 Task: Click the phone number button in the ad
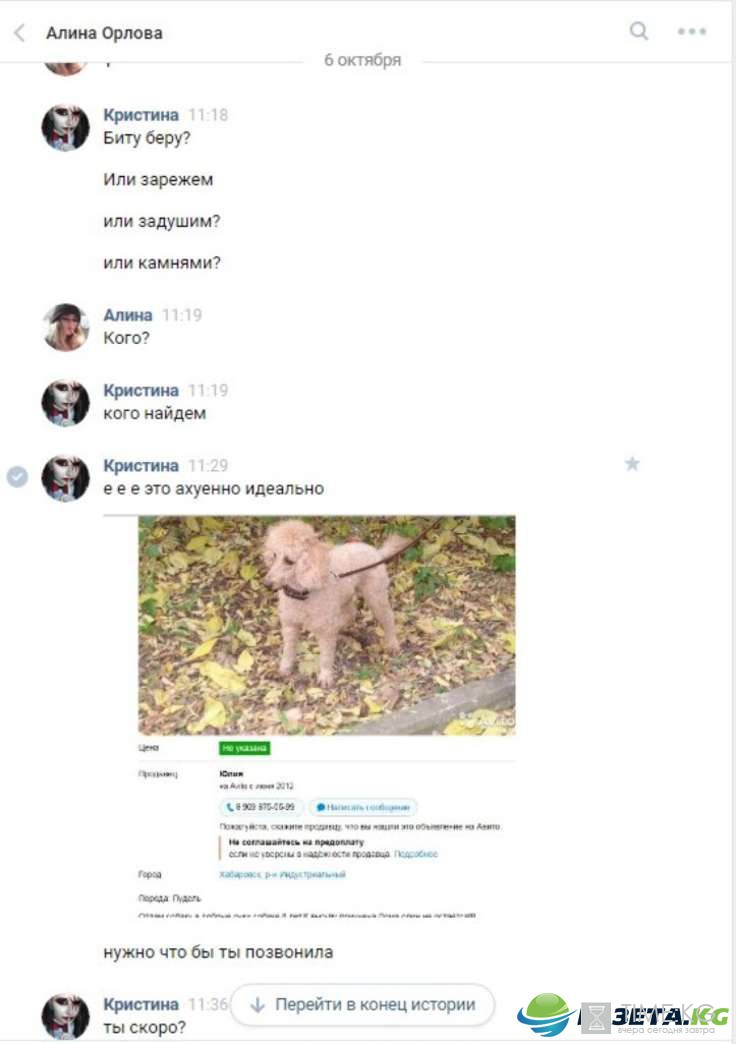click(x=262, y=807)
